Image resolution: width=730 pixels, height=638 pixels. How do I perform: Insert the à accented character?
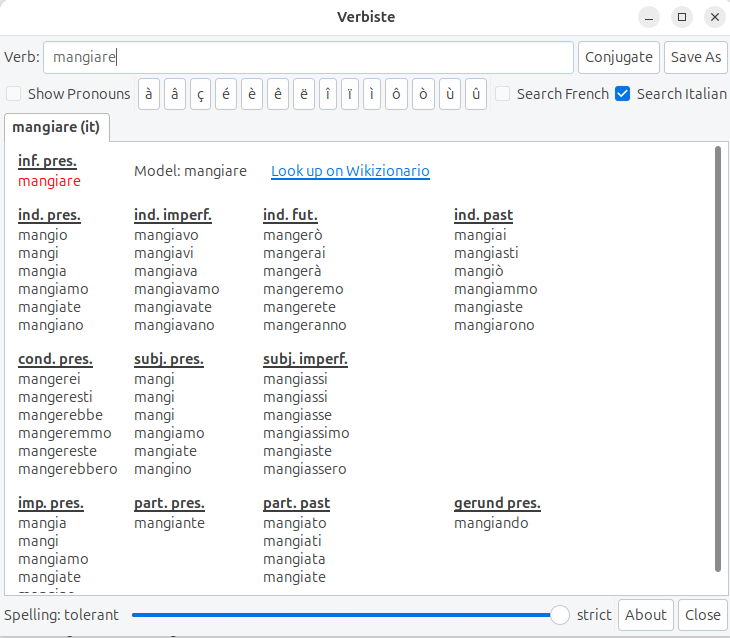coord(149,94)
